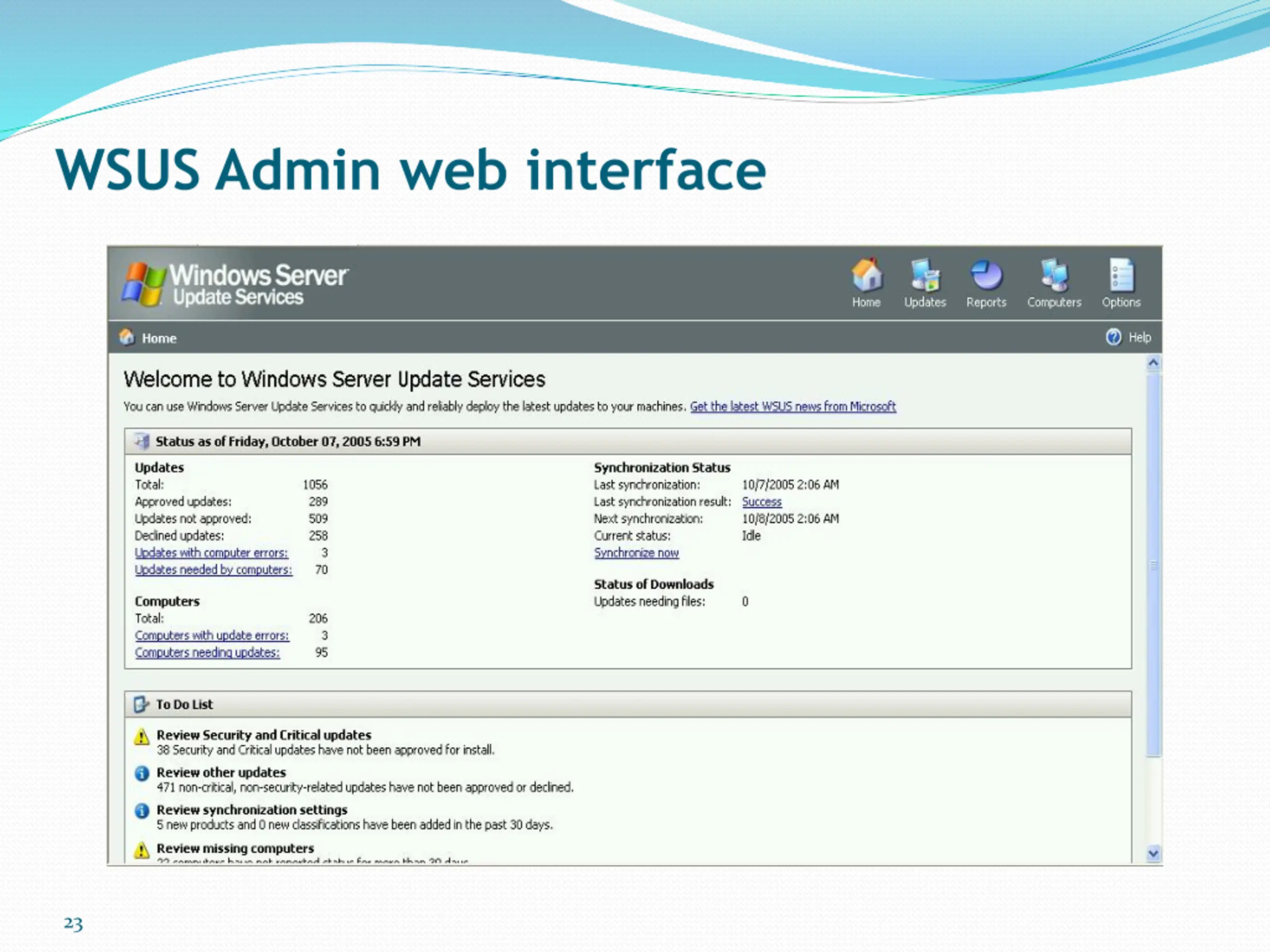The width and height of the screenshot is (1270, 952).
Task: Open Review other updates task
Action: pos(221,773)
